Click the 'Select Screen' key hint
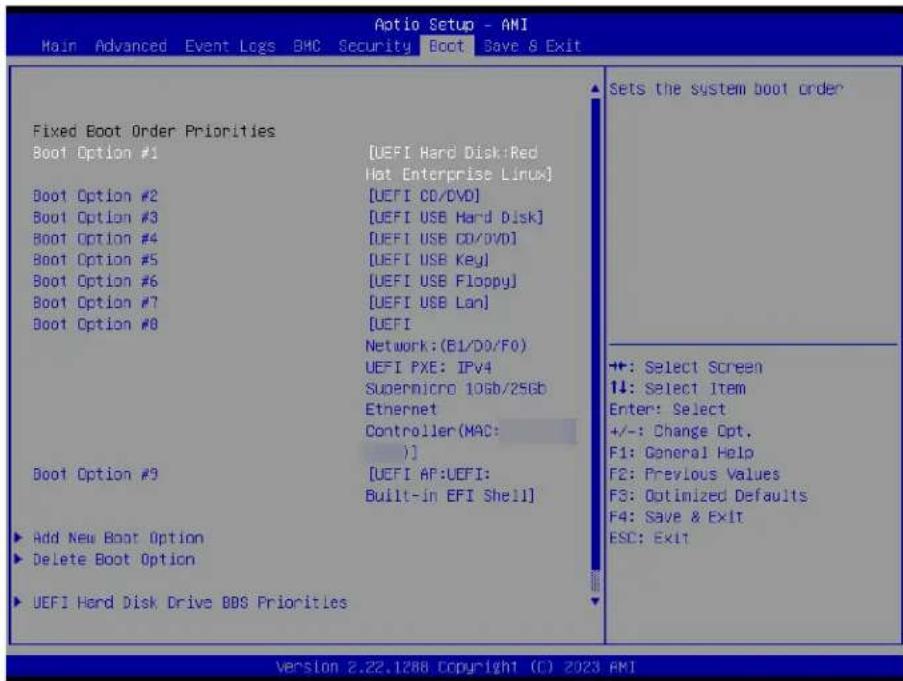 pos(686,367)
